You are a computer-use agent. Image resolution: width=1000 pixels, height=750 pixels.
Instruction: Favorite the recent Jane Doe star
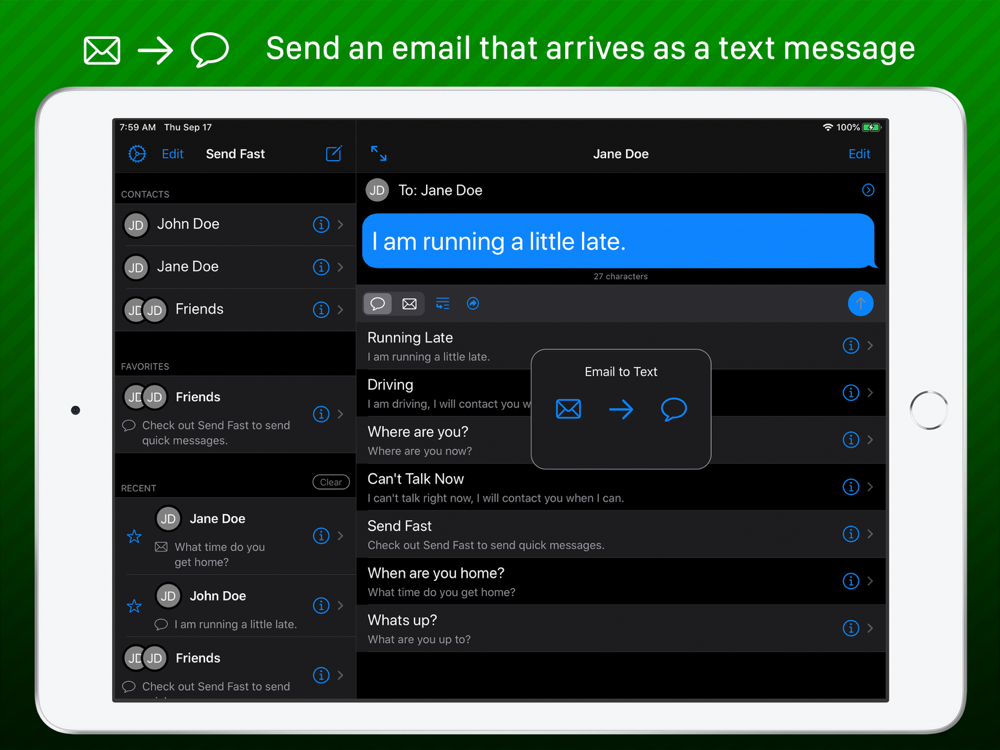coord(134,536)
